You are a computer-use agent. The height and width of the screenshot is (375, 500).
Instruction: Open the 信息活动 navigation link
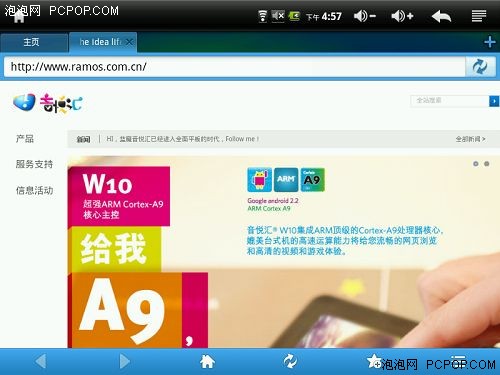[x=34, y=190]
